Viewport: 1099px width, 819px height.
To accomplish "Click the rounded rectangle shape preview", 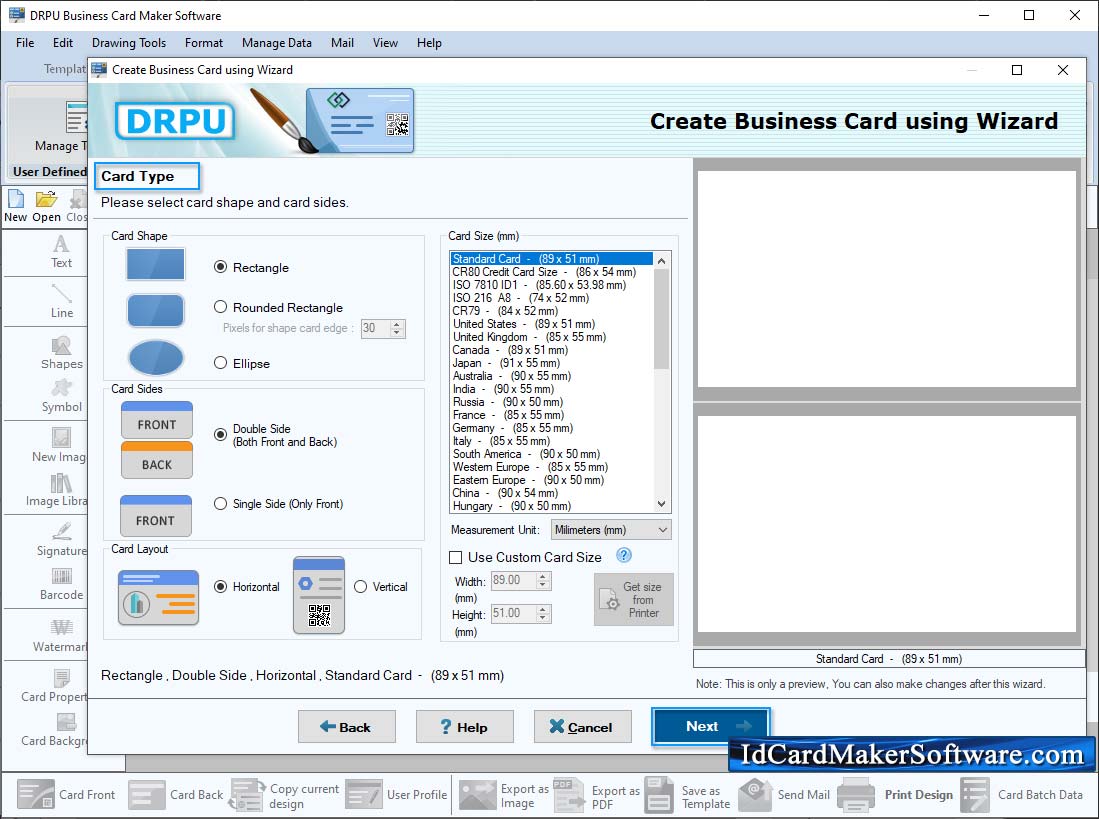I will click(155, 310).
